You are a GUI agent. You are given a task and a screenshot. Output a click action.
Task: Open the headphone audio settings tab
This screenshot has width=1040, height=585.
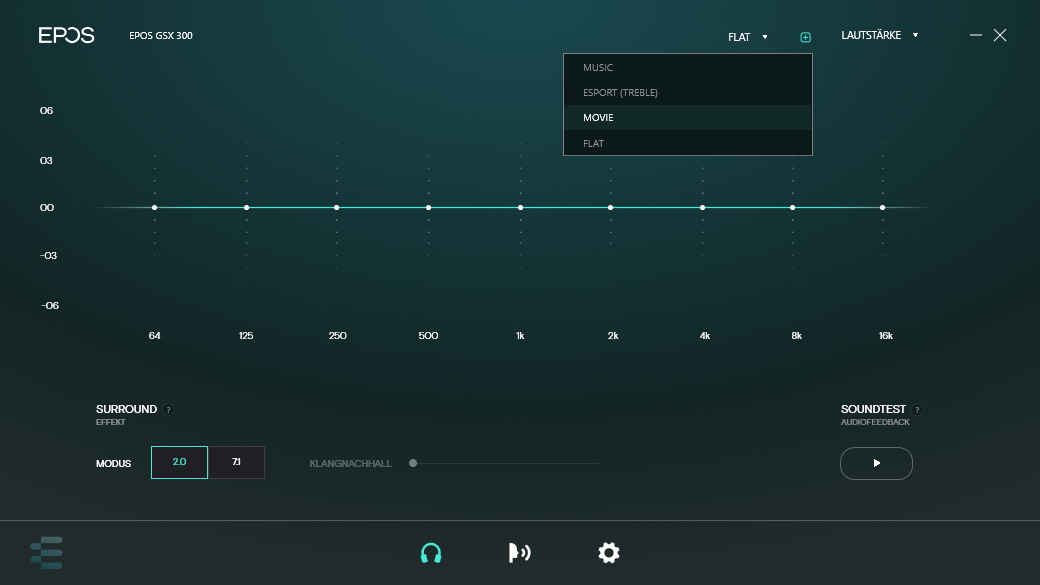[431, 553]
